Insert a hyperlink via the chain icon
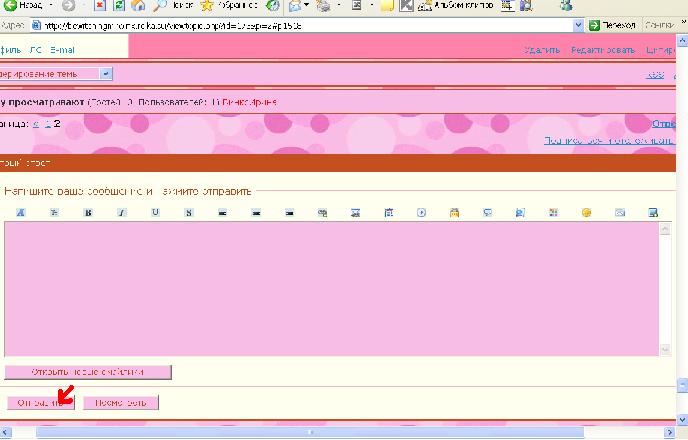The width and height of the screenshot is (688, 440). tap(322, 213)
